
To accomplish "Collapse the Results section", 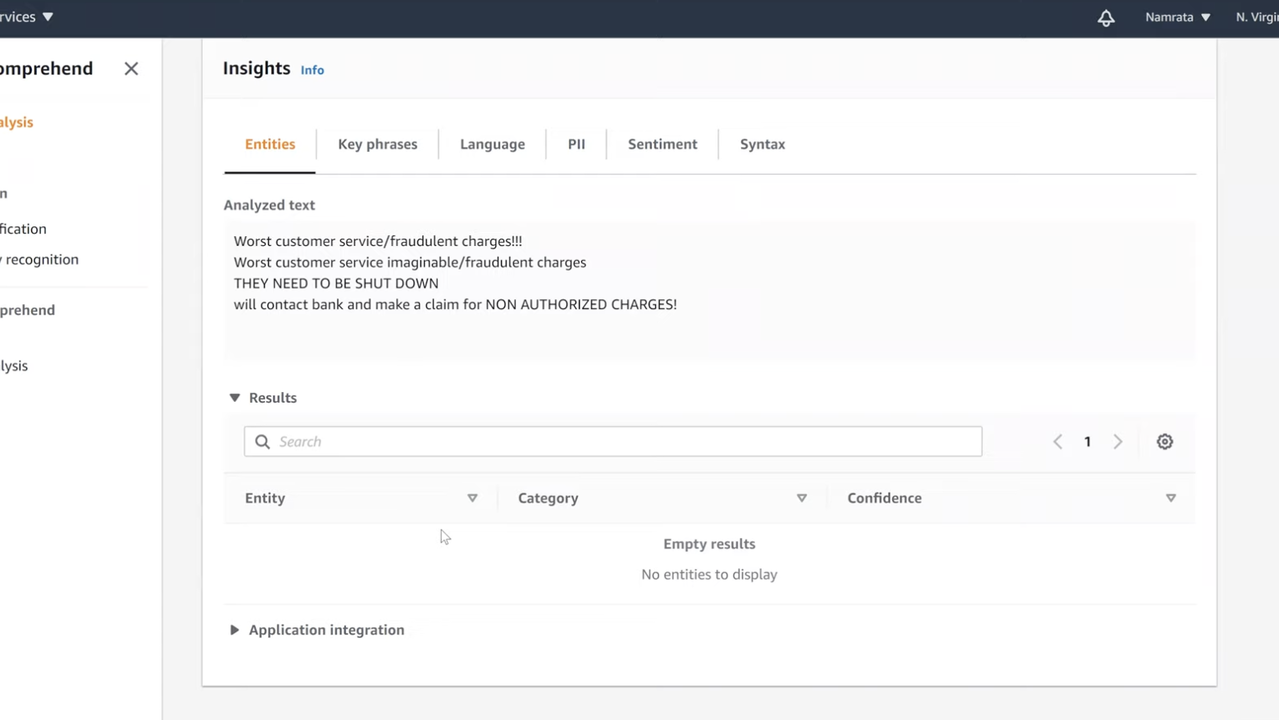I will [235, 398].
